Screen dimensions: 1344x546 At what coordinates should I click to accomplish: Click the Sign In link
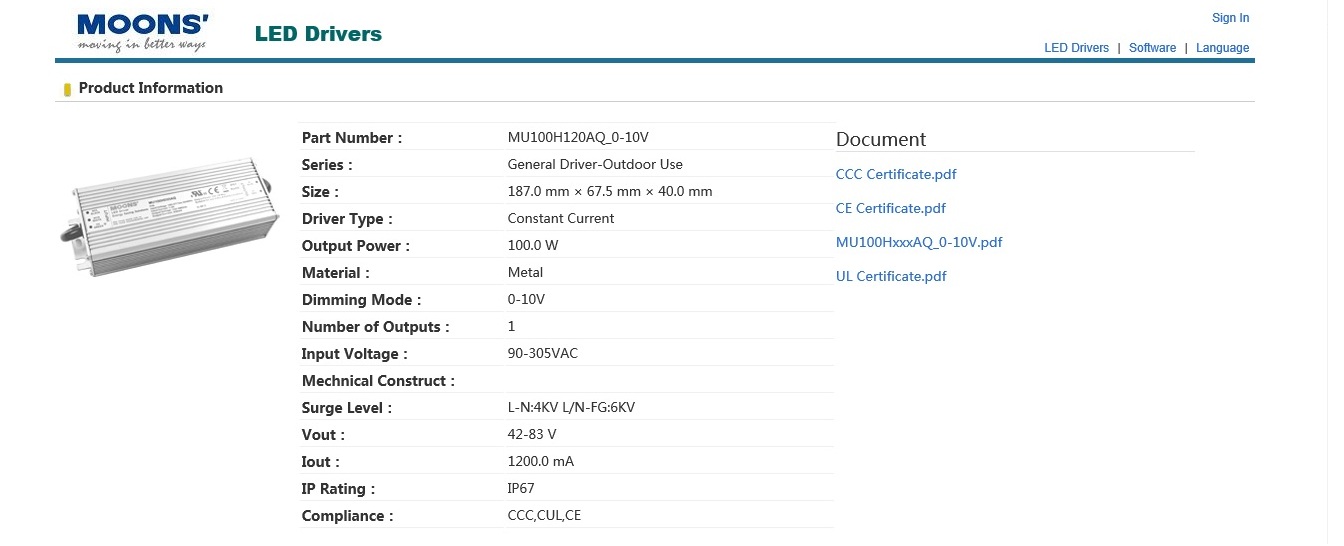pos(1230,18)
